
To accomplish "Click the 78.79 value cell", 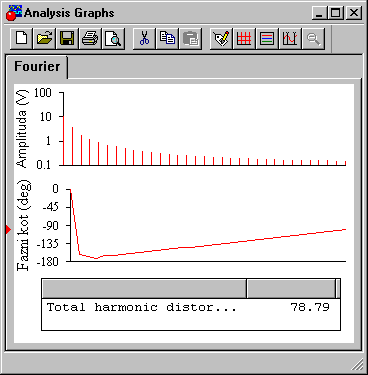I will [x=310, y=307].
